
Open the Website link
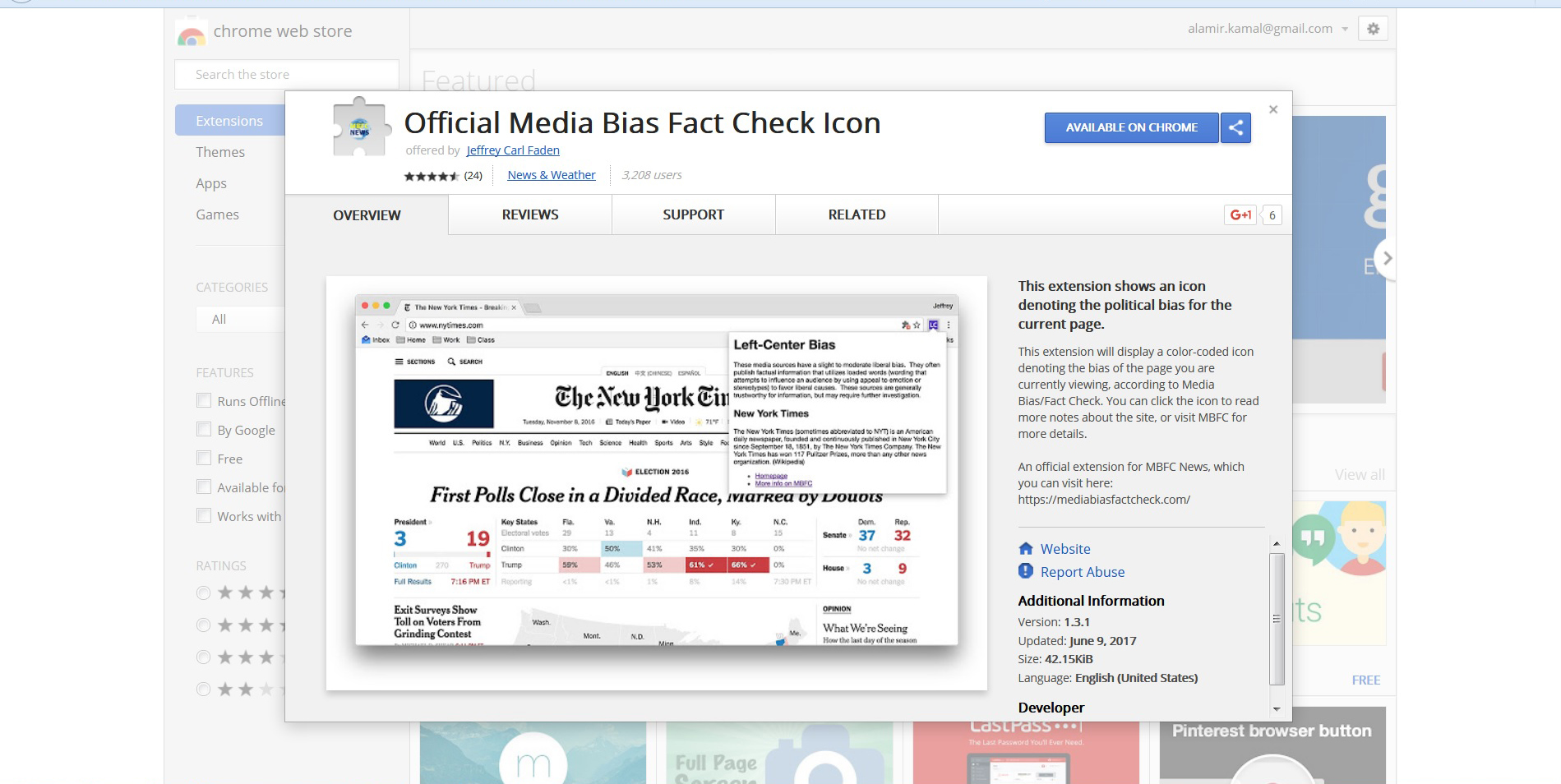[x=1065, y=549]
